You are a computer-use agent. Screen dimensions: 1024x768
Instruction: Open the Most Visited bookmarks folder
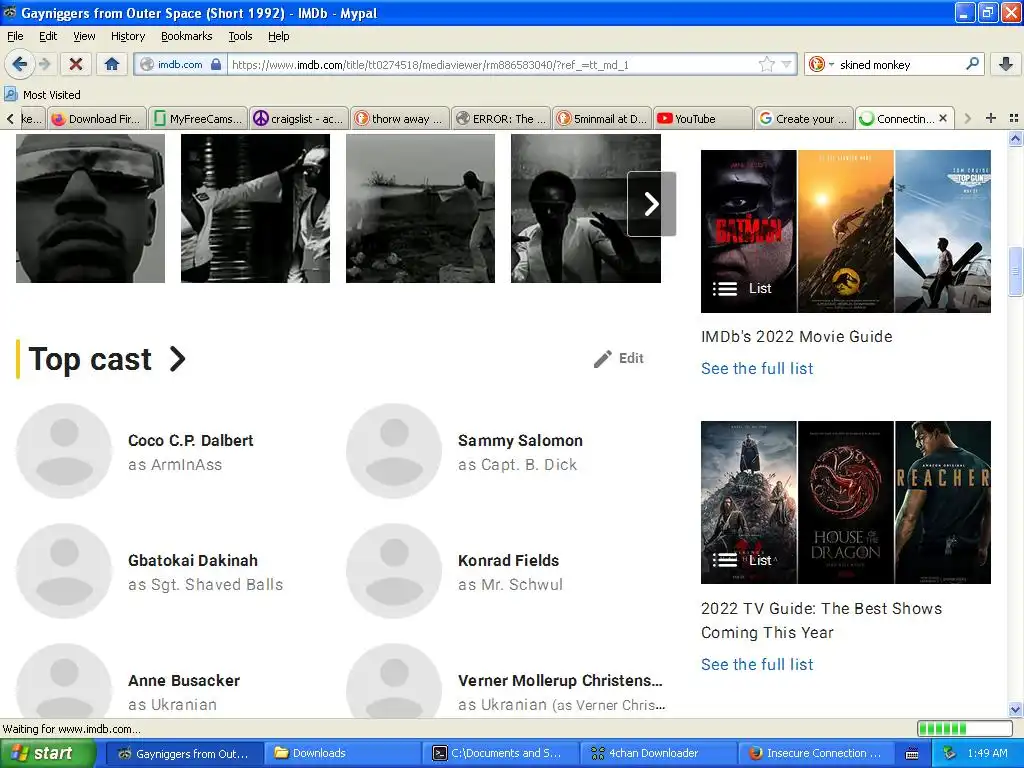coord(43,95)
